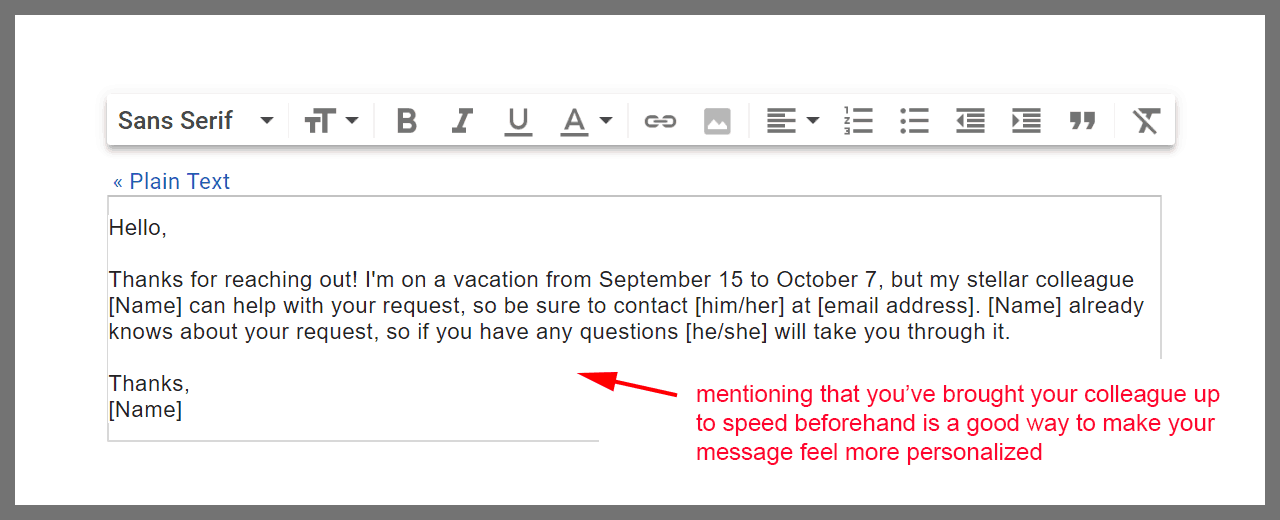This screenshot has width=1280, height=520.
Task: Click the text color dropdown arrow
Action: [606, 121]
